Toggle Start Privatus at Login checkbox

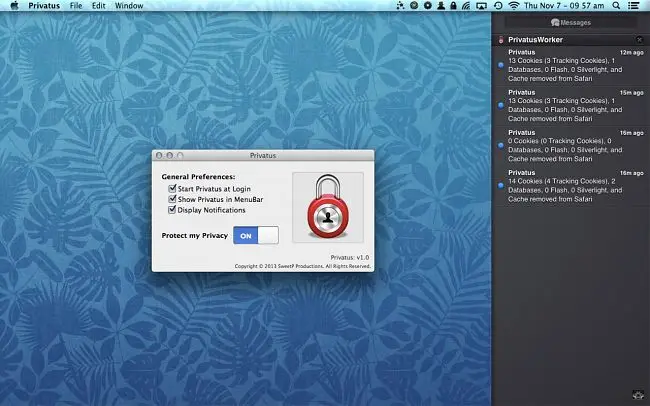point(172,188)
